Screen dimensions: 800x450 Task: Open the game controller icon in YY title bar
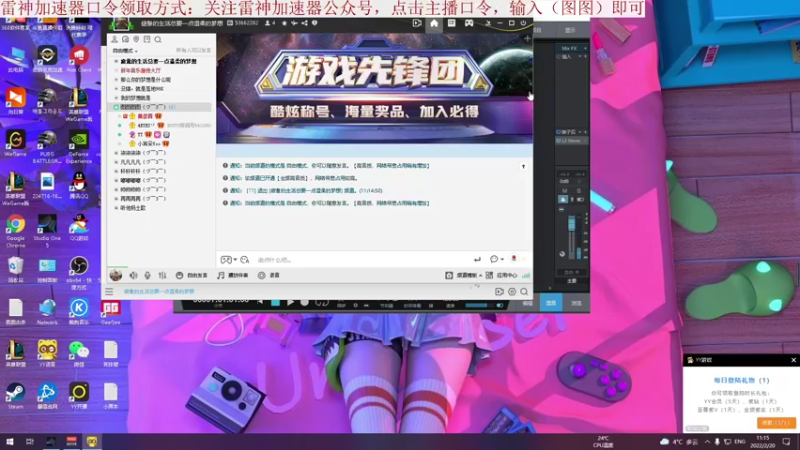click(x=469, y=23)
